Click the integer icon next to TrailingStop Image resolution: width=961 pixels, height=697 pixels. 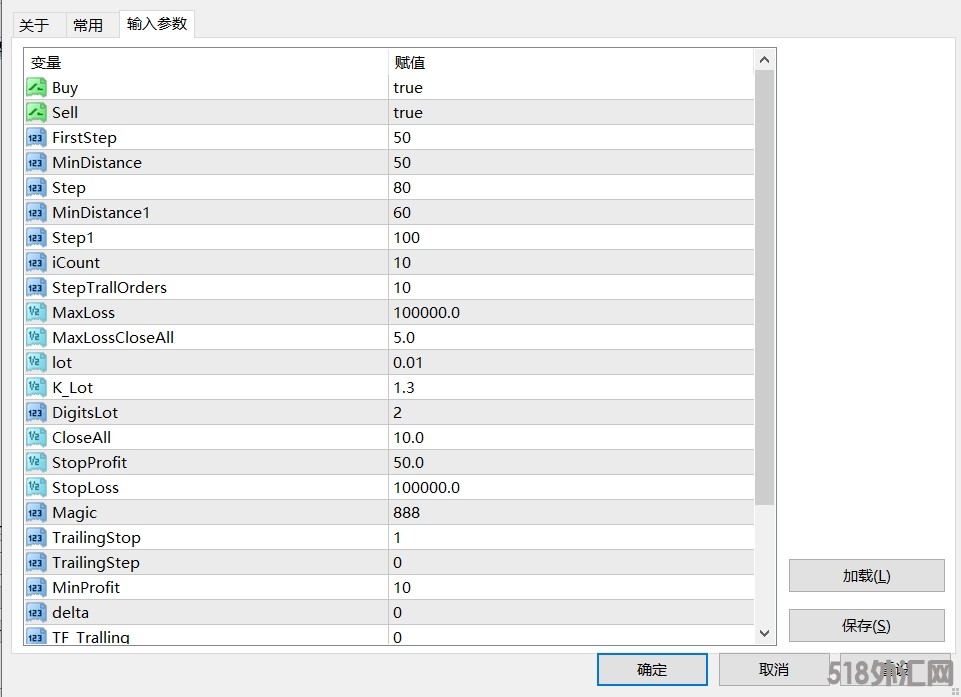pyautogui.click(x=36, y=538)
